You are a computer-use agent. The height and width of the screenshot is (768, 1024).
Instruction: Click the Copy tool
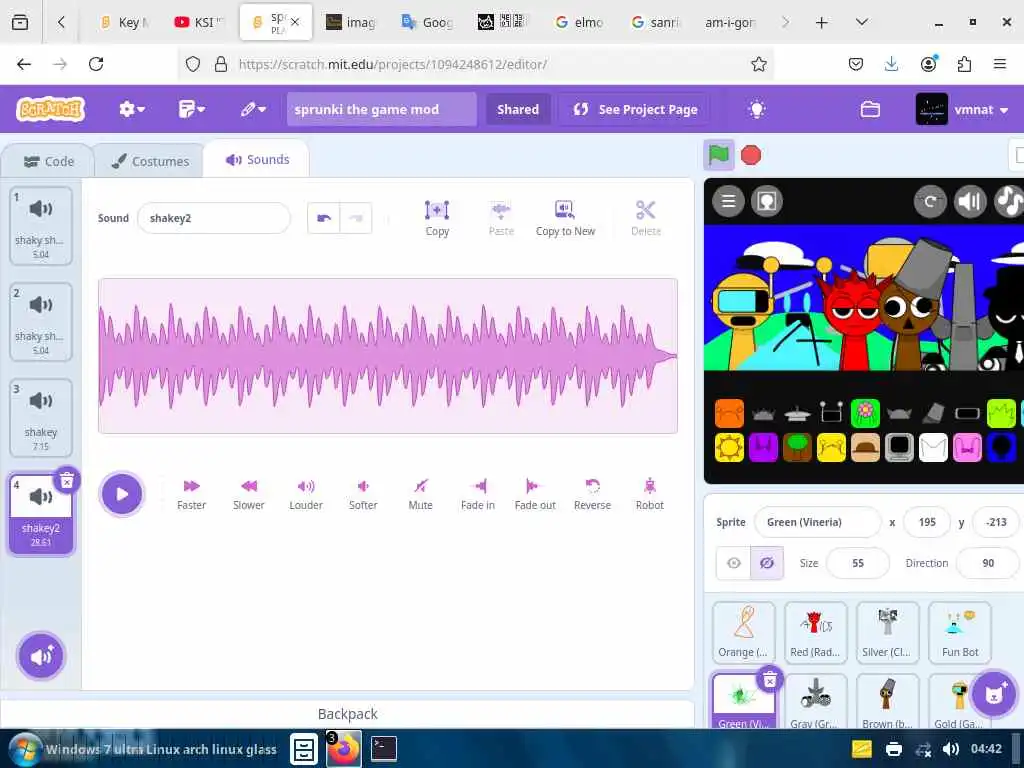click(437, 218)
